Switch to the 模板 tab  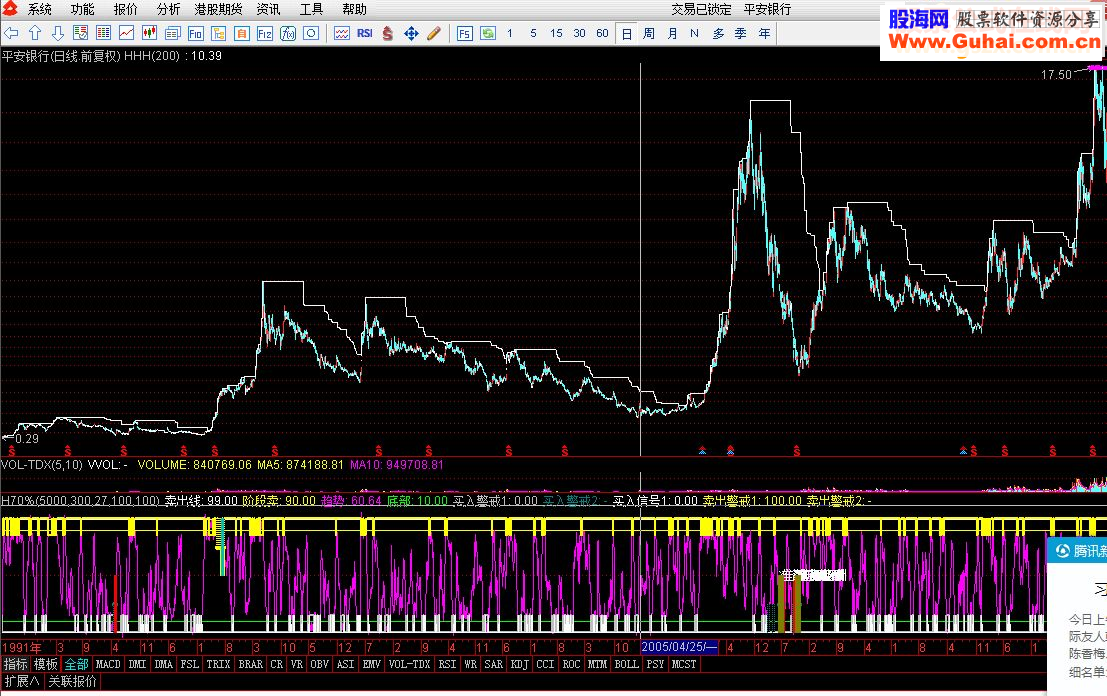tap(46, 664)
